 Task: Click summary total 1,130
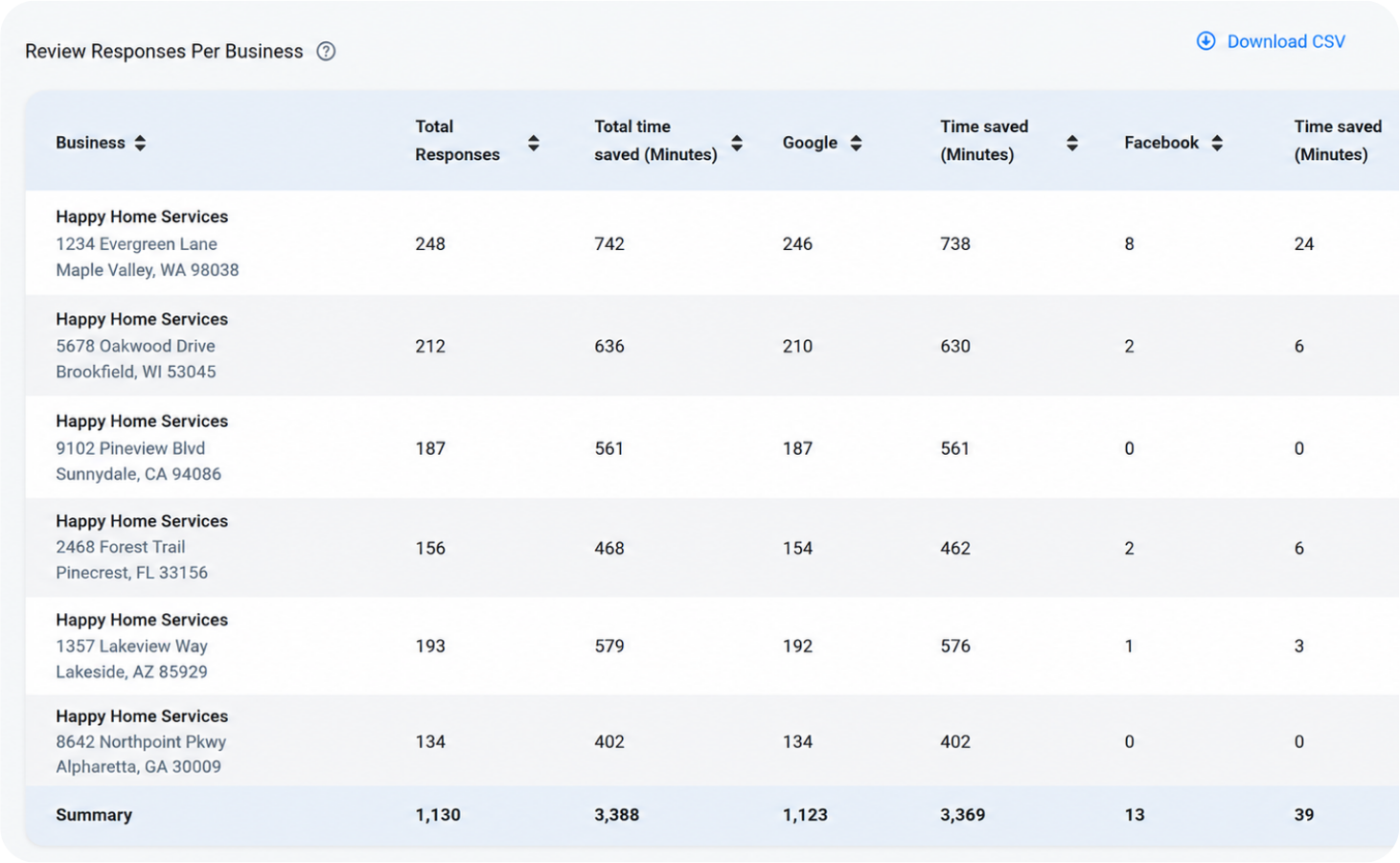click(438, 815)
